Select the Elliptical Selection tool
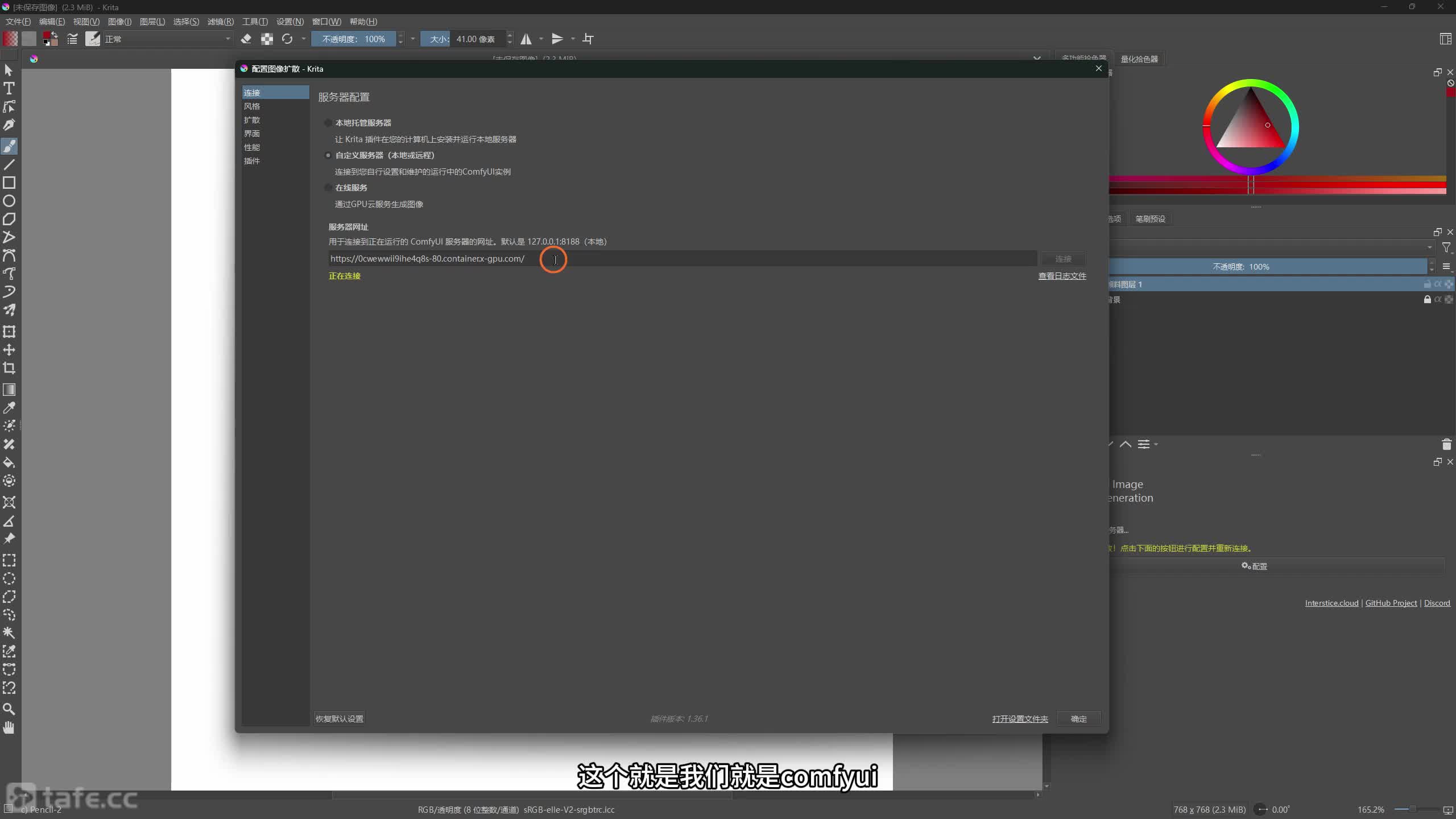Screen dimensions: 1456x819 click(9, 579)
